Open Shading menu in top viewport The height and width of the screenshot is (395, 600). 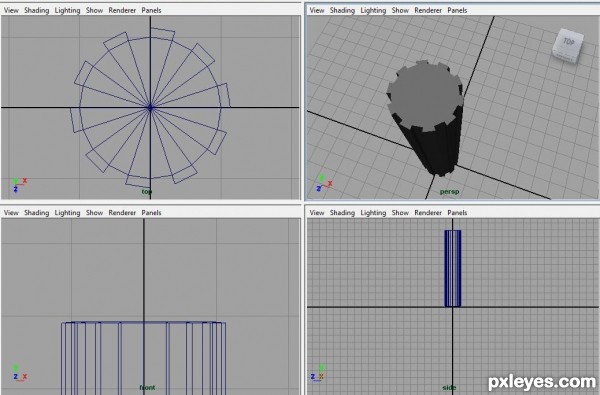[37, 10]
